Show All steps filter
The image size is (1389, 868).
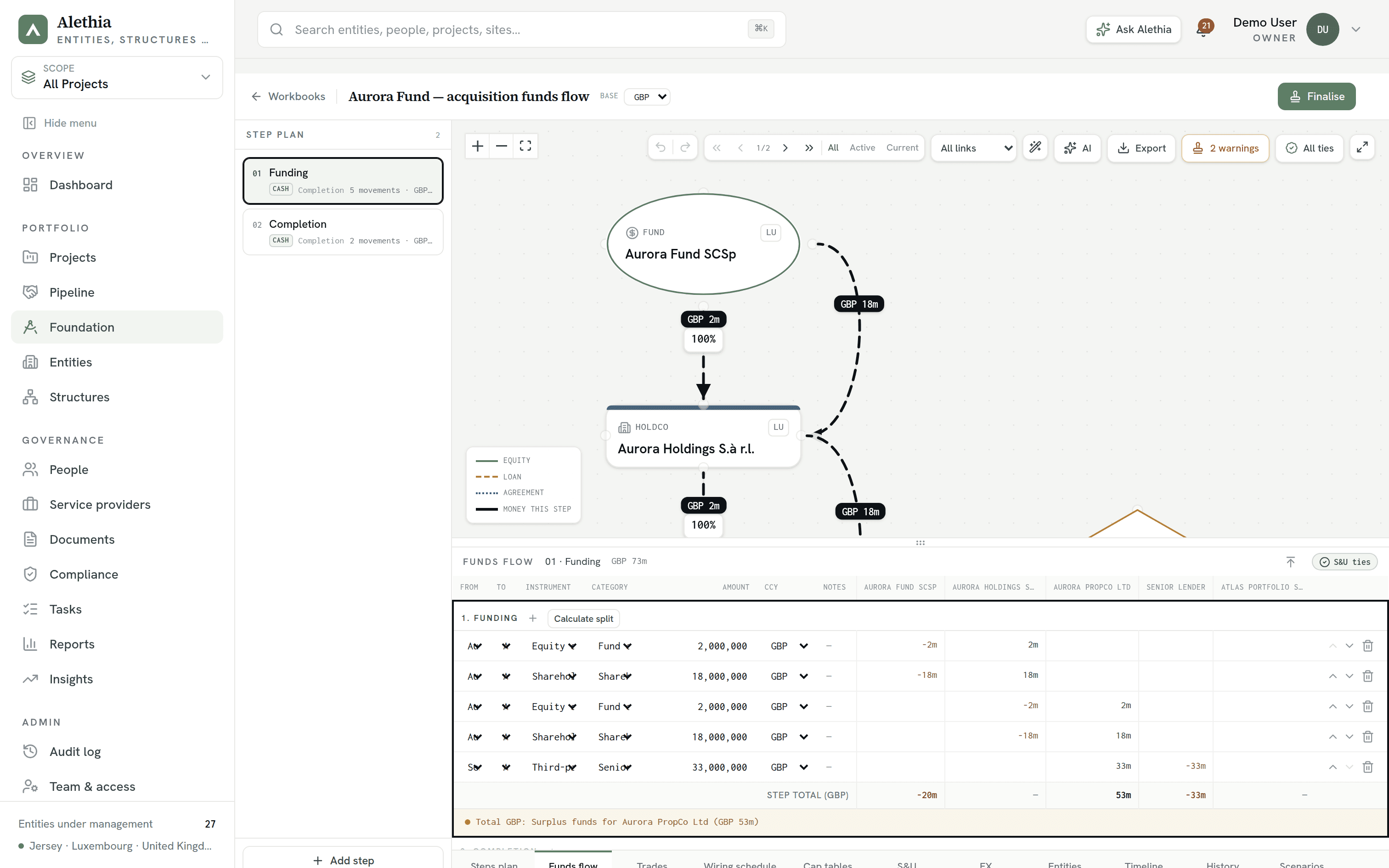(x=833, y=147)
